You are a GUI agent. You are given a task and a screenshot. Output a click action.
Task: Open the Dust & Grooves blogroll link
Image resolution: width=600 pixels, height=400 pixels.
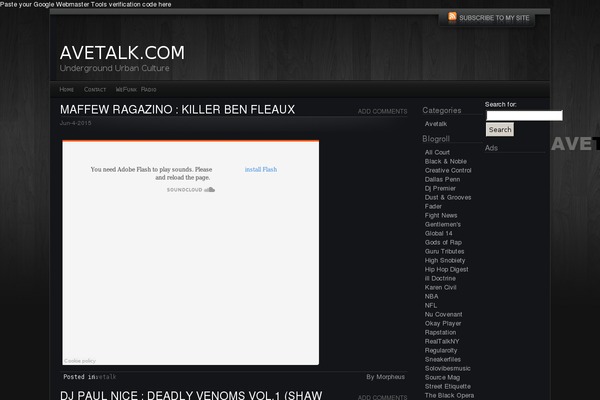(448, 198)
